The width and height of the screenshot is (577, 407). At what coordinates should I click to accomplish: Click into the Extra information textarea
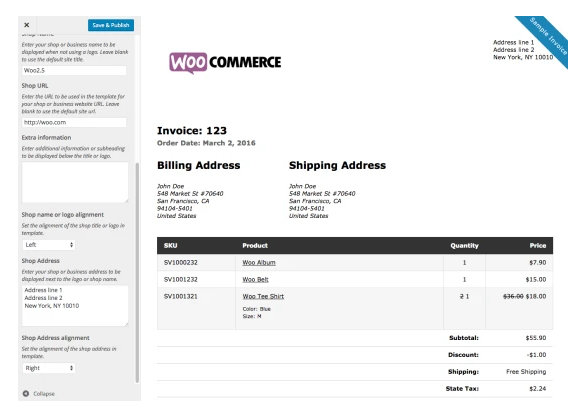click(75, 182)
